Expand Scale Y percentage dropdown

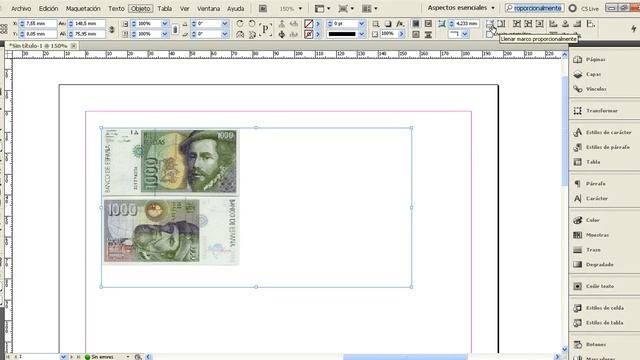164,34
